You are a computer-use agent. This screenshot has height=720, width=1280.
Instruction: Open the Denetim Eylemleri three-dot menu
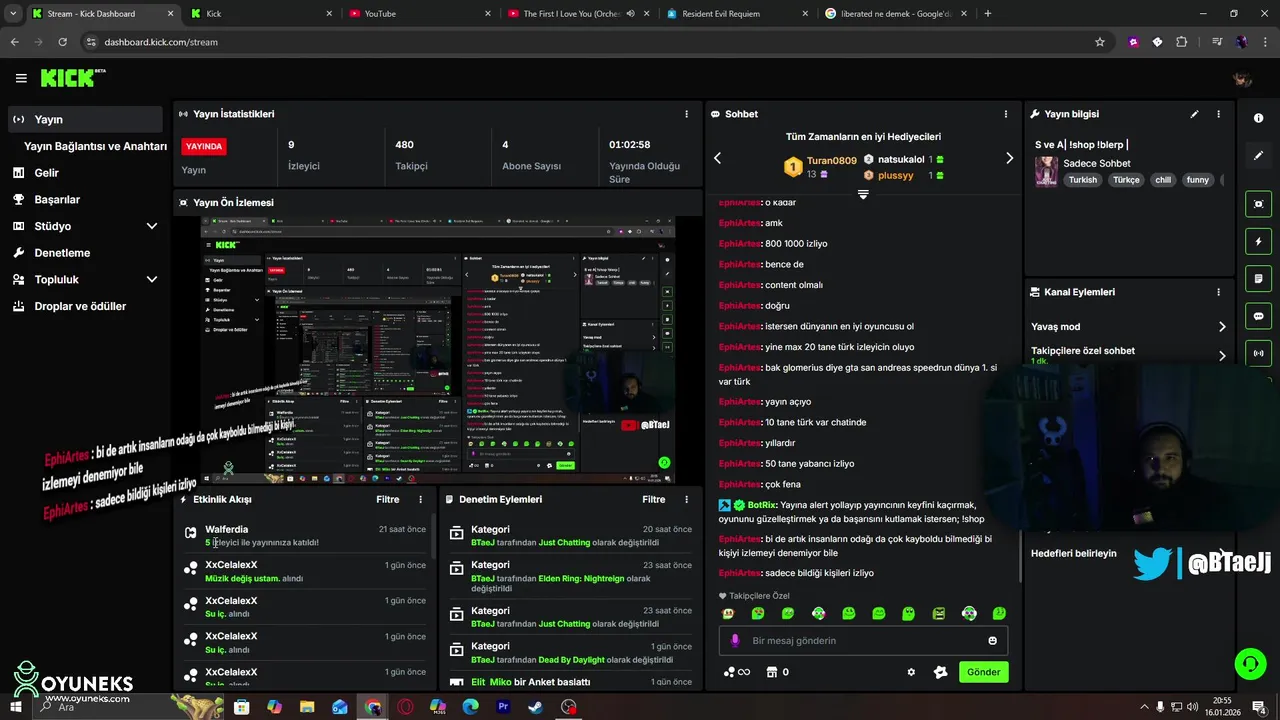pos(686,499)
